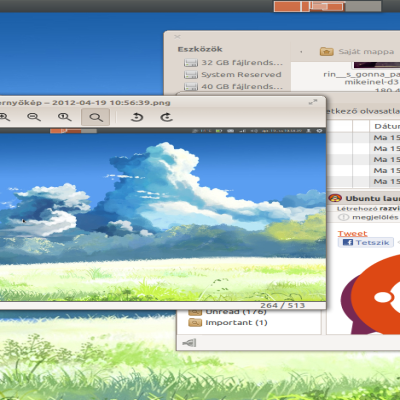Click the normal size 1:1 zoom icon

[64, 117]
